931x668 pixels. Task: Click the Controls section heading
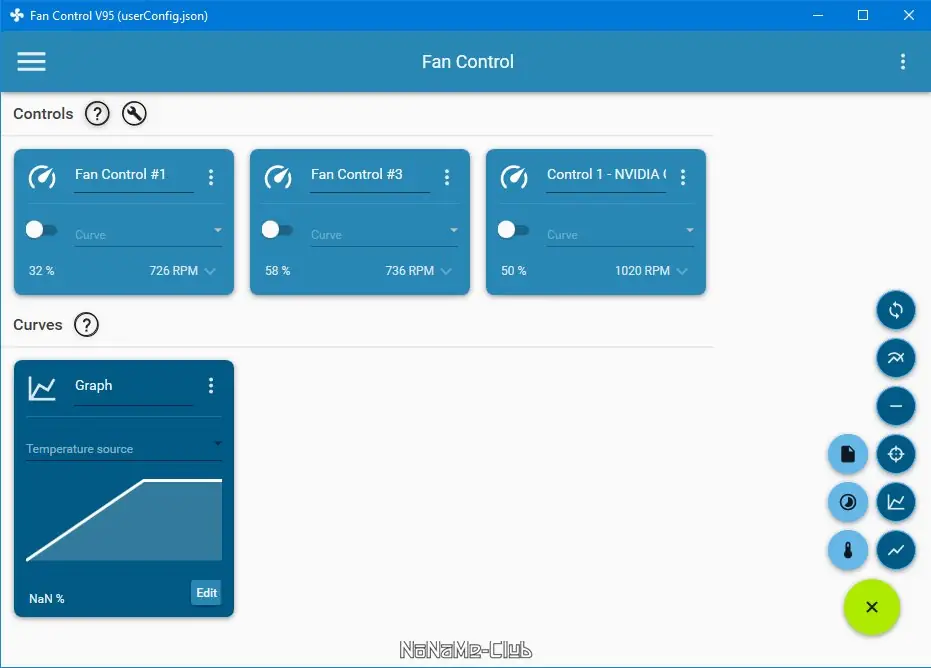click(43, 113)
